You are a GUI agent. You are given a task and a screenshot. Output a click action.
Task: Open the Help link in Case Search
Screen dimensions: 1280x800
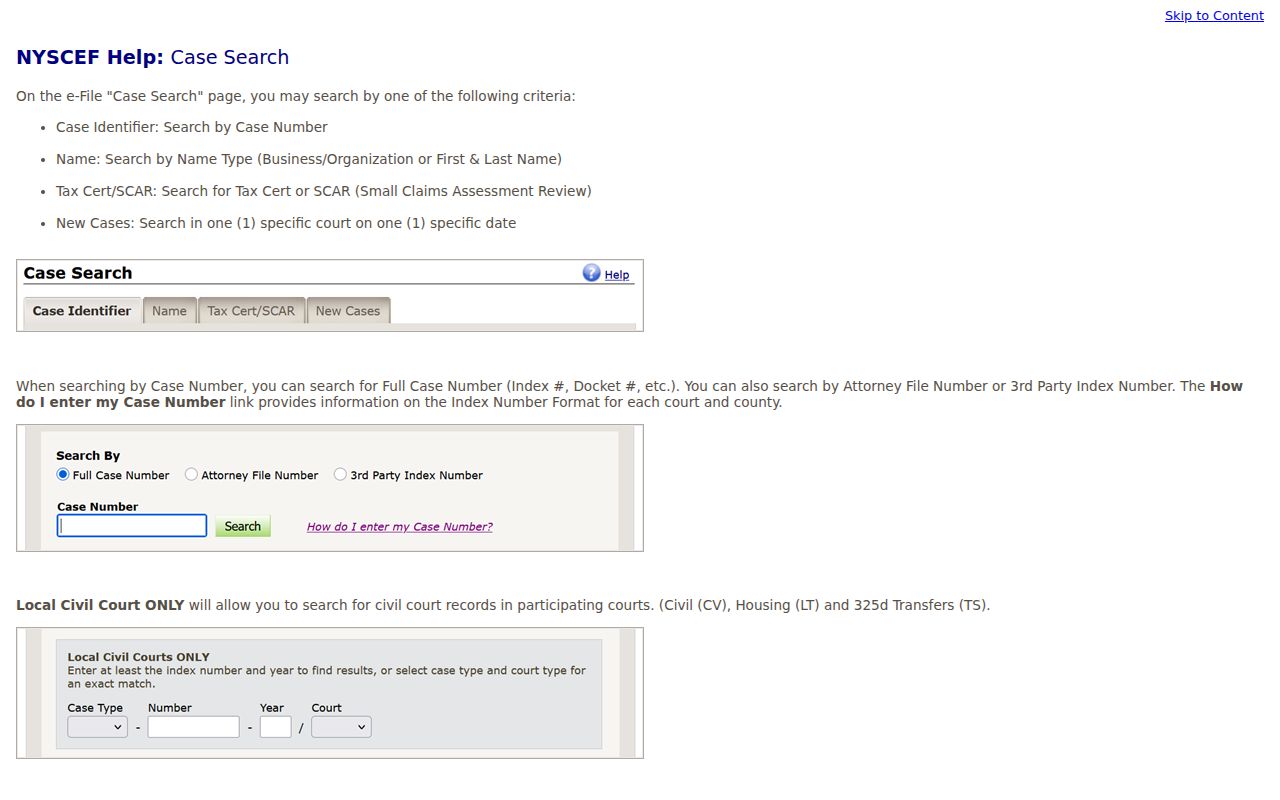(x=617, y=275)
